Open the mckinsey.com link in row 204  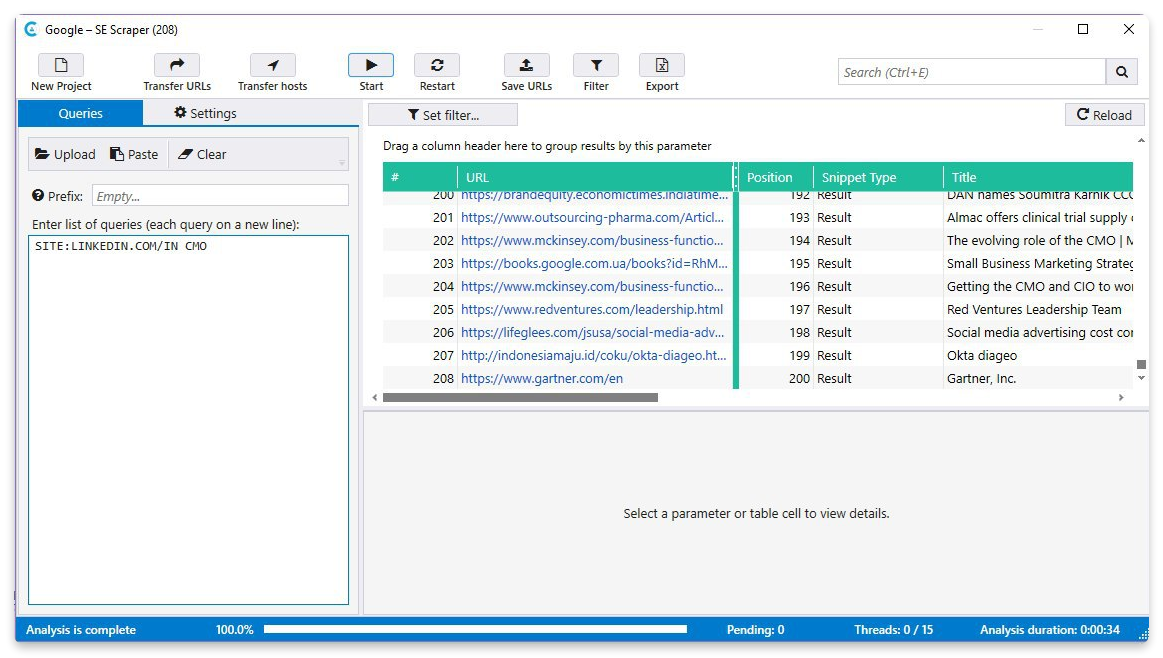pos(592,286)
